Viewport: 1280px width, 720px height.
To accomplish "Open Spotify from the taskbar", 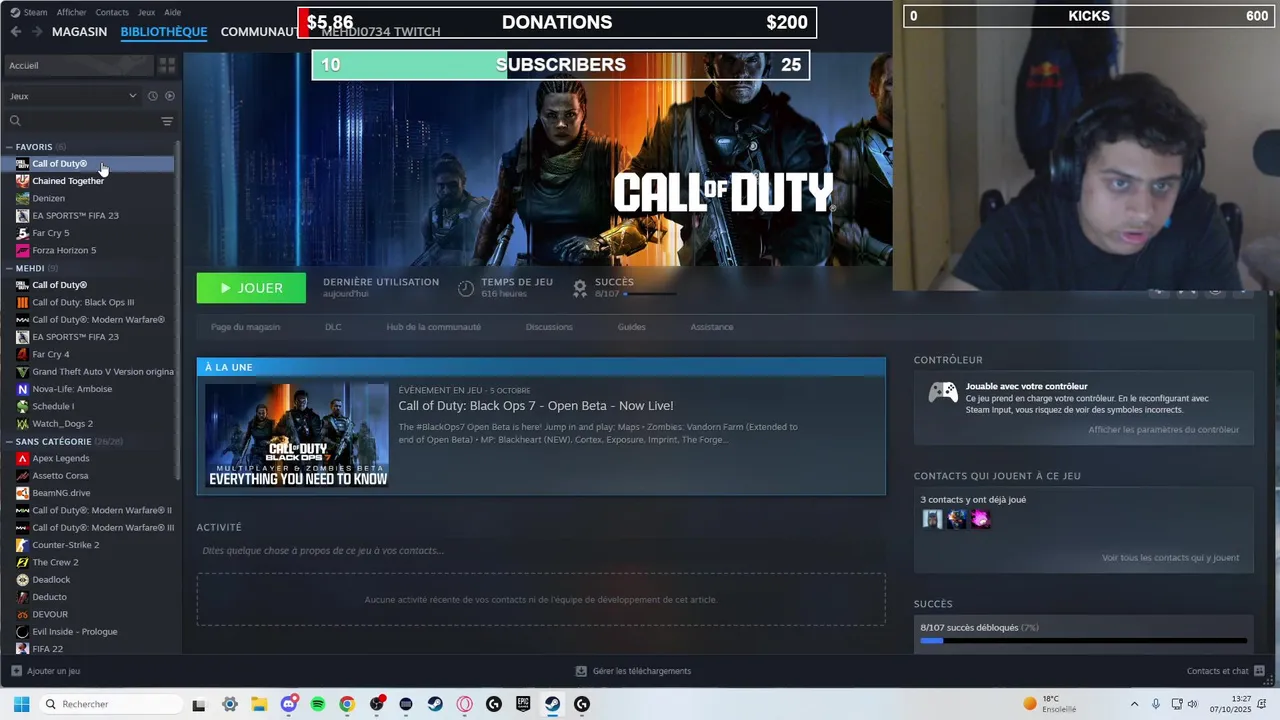I will coord(318,704).
